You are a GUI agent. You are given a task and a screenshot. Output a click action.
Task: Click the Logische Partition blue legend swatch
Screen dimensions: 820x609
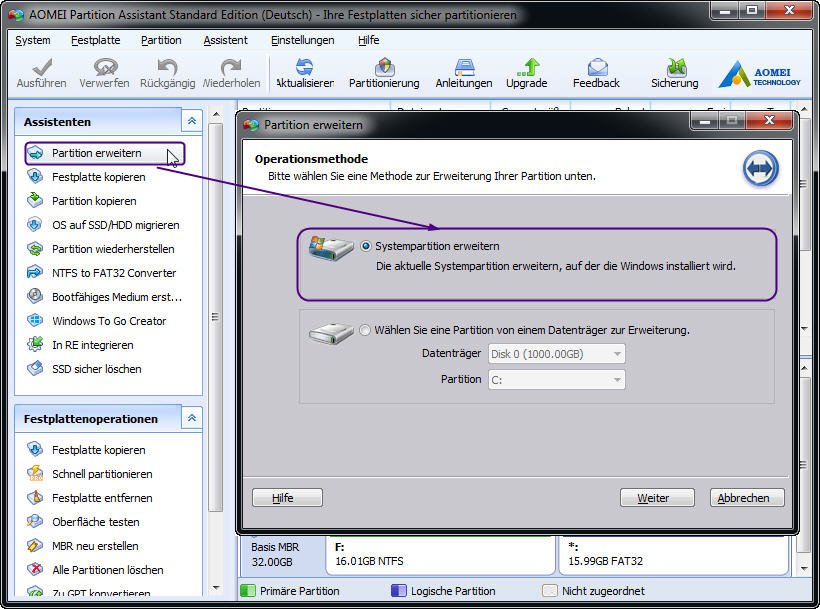pyautogui.click(x=398, y=591)
